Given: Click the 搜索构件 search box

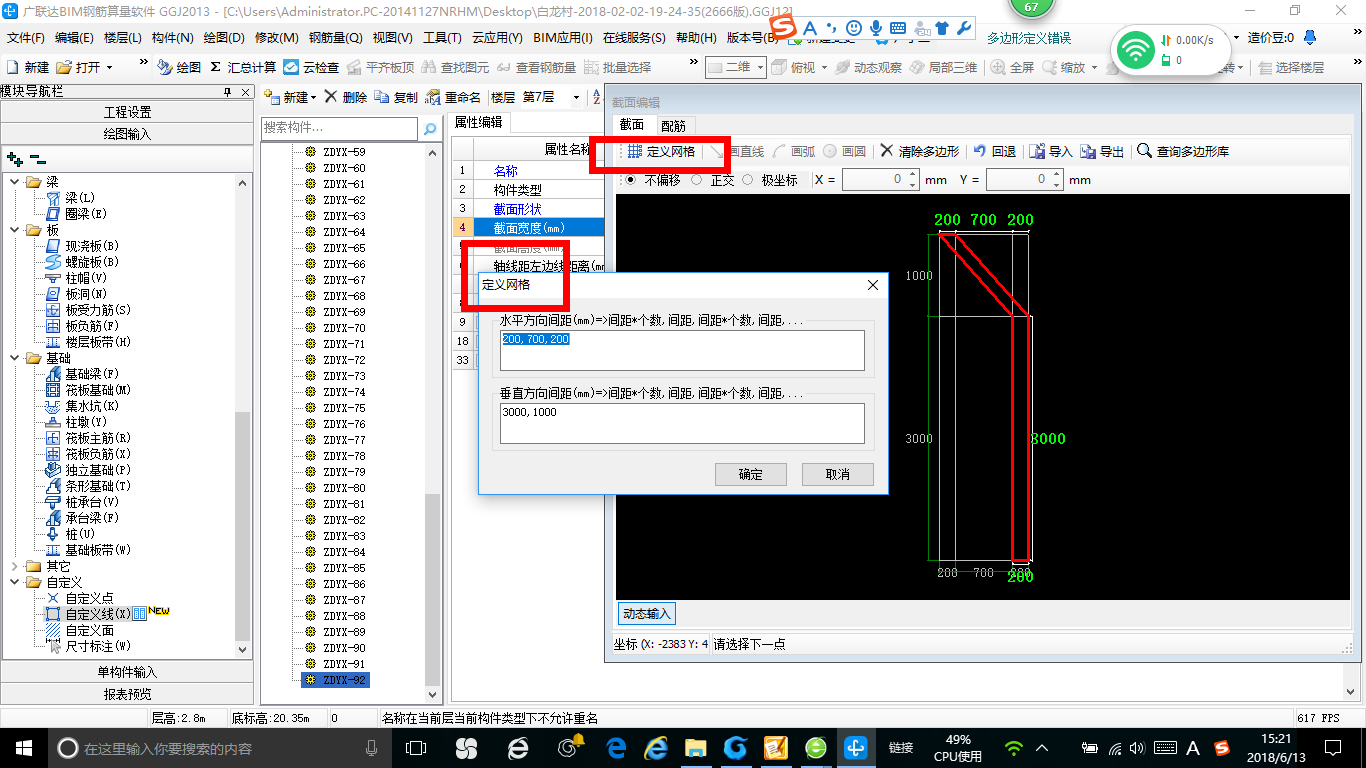Looking at the screenshot, I should click(339, 129).
